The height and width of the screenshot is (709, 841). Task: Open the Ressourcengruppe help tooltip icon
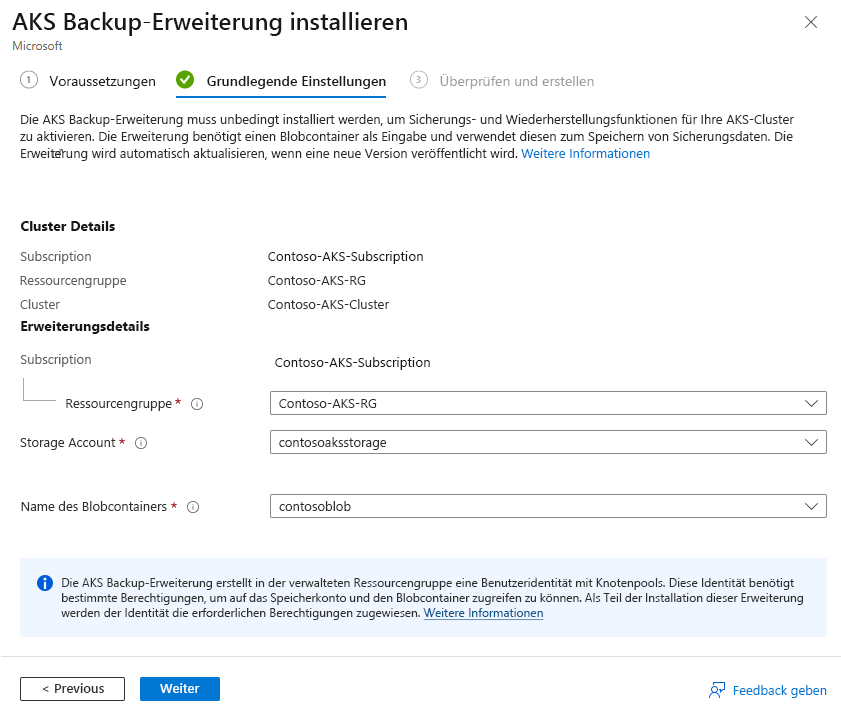198,403
